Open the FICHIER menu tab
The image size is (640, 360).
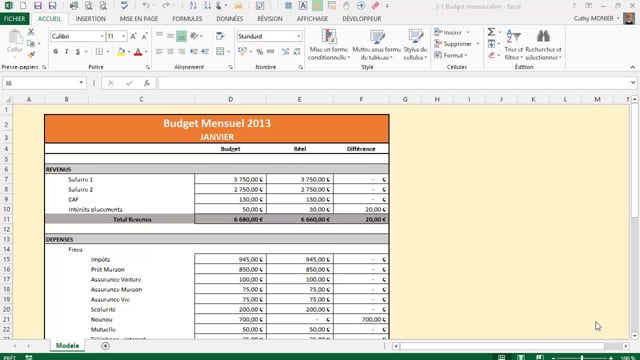(x=14, y=19)
